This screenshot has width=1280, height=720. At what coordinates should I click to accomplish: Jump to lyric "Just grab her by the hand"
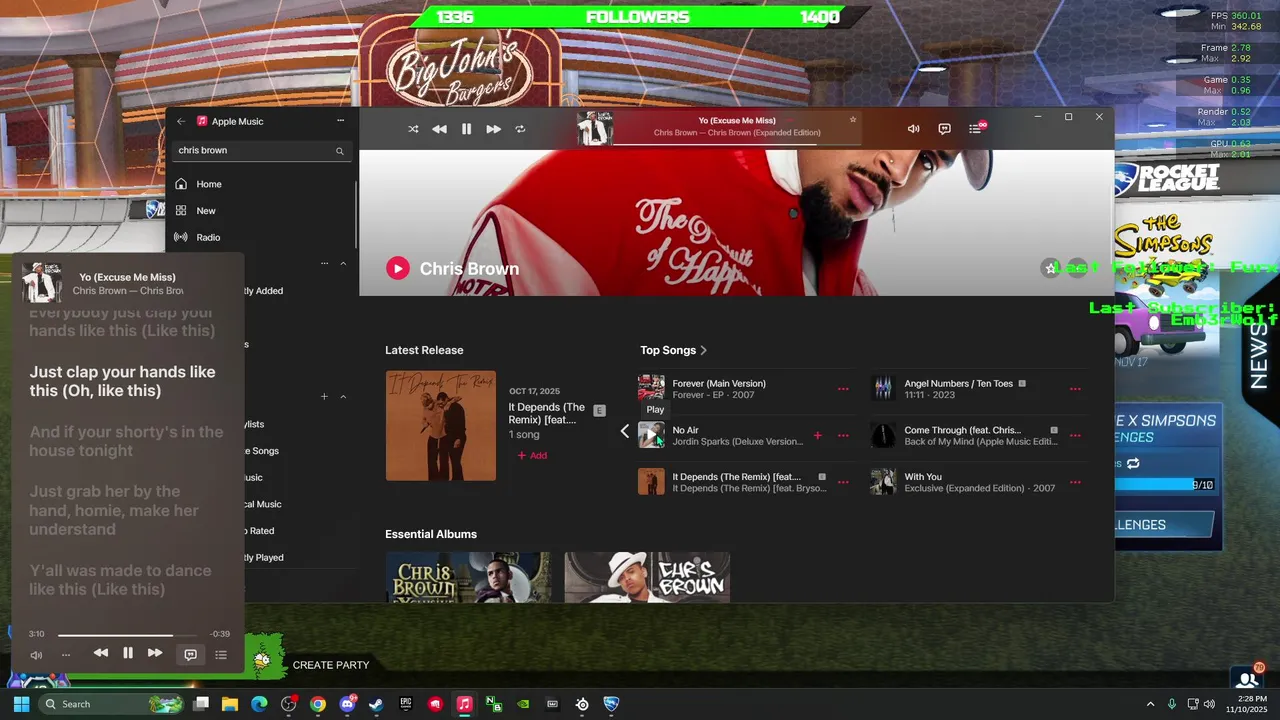pyautogui.click(x=114, y=510)
